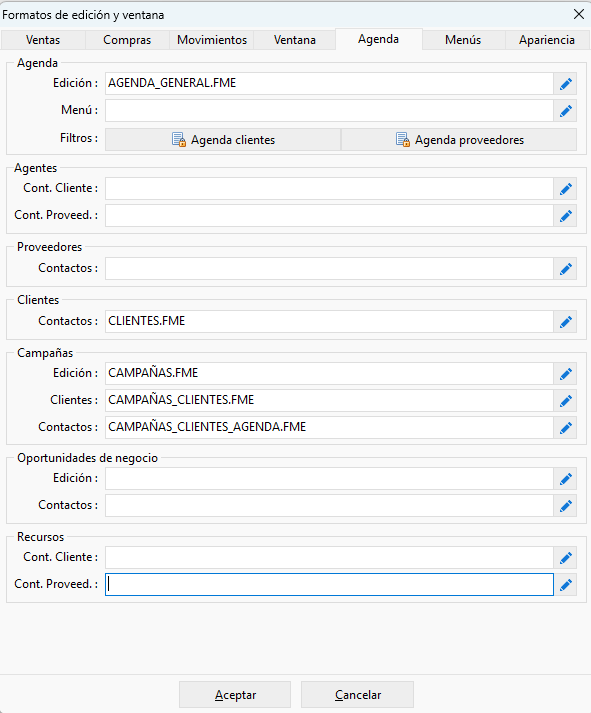591x713 pixels.
Task: Focus the Recursos Cont. Cliente input field
Action: coord(329,558)
